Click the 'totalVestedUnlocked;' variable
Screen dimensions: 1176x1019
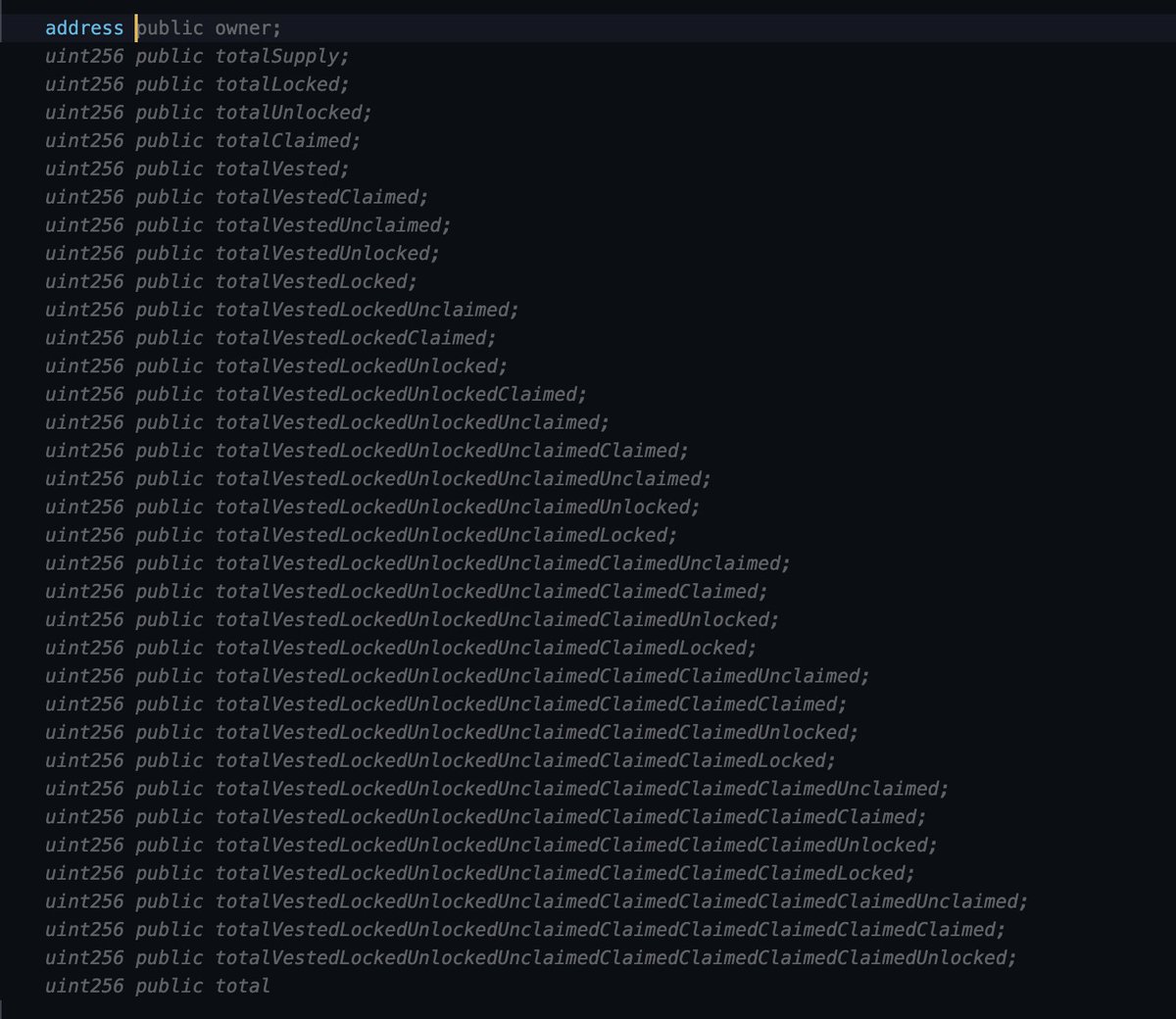(328, 253)
